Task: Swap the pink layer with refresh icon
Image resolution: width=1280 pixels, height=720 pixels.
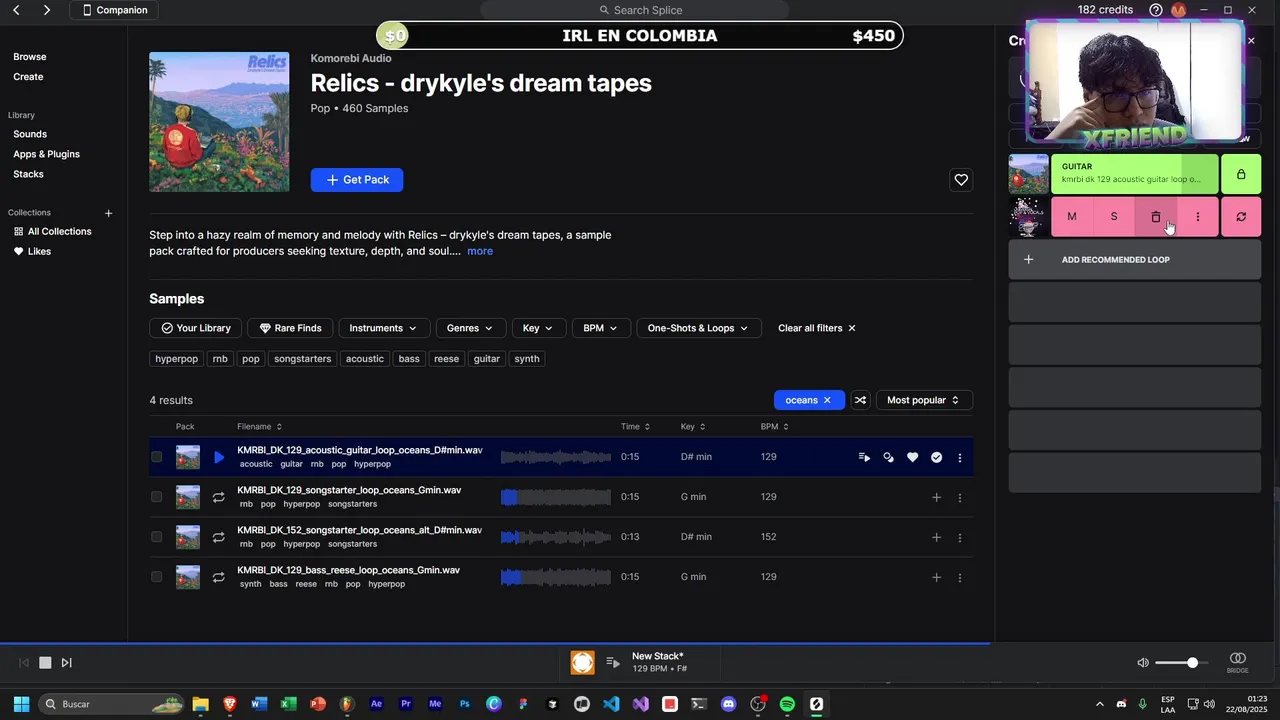Action: click(x=1241, y=217)
